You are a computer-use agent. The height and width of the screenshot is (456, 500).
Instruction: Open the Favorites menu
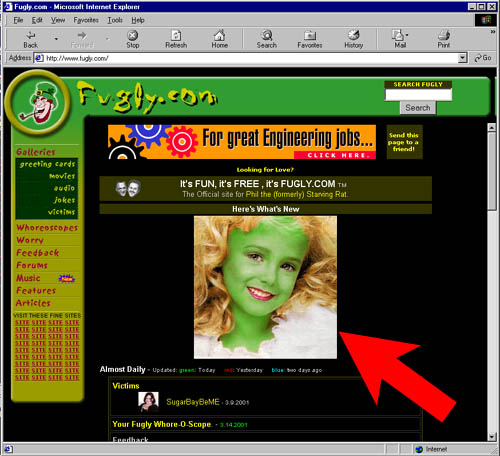[86, 20]
